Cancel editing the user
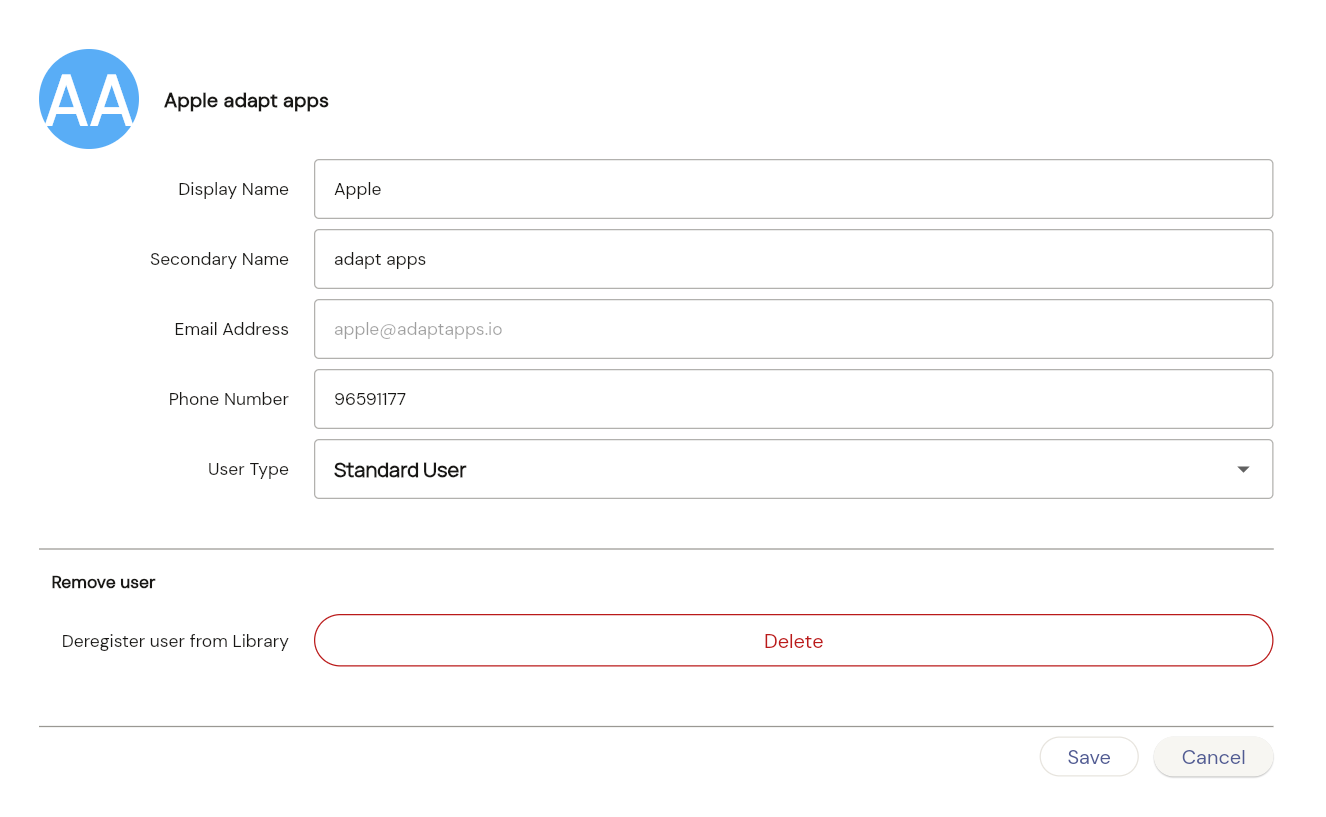The width and height of the screenshot is (1326, 817). pos(1212,757)
